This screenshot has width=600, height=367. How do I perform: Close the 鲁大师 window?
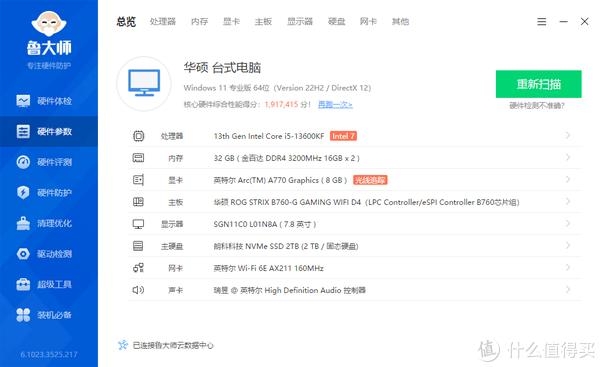pyautogui.click(x=584, y=21)
